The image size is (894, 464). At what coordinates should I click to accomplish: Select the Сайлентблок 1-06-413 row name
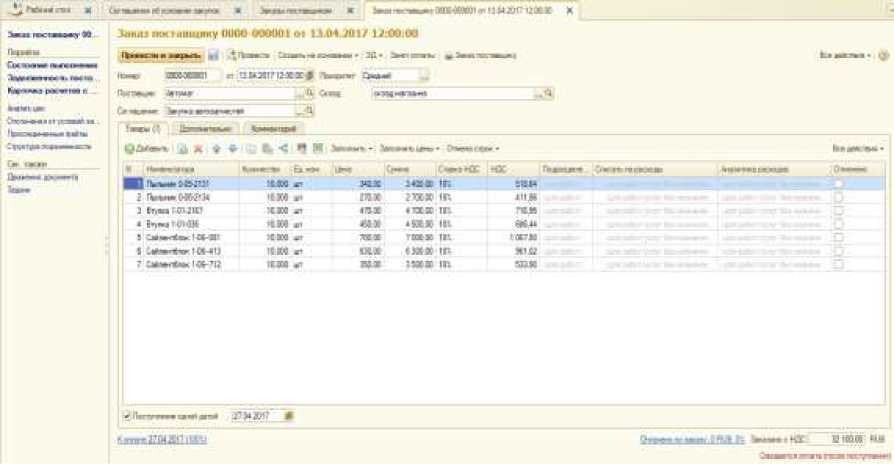coord(183,251)
